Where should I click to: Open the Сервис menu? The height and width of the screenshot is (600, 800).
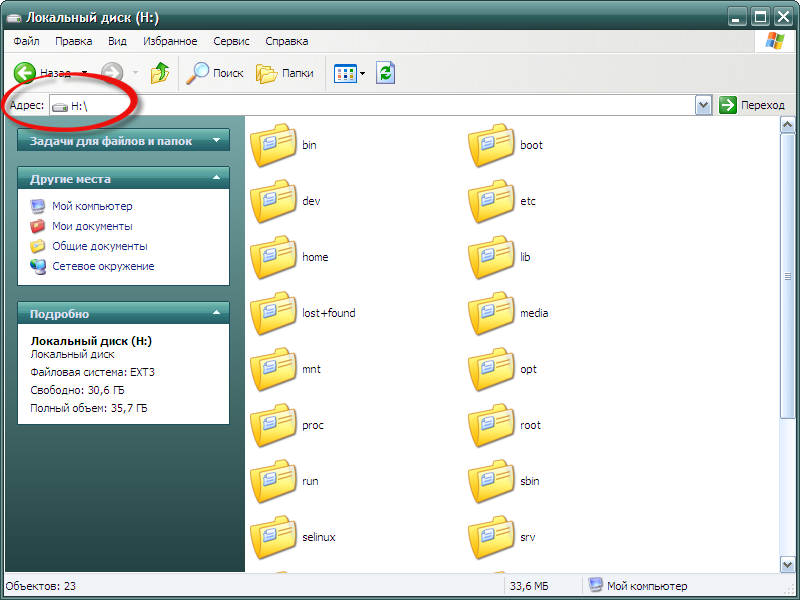coord(232,41)
